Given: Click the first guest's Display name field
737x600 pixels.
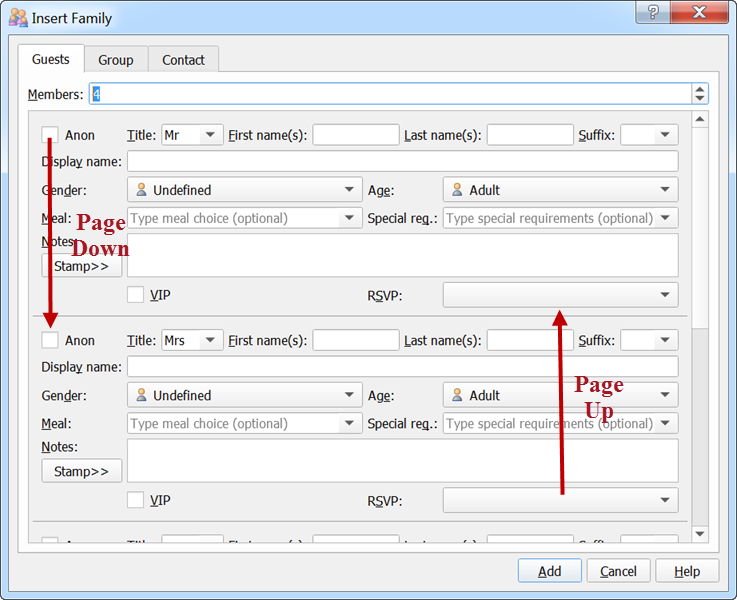Looking at the screenshot, I should (x=402, y=162).
